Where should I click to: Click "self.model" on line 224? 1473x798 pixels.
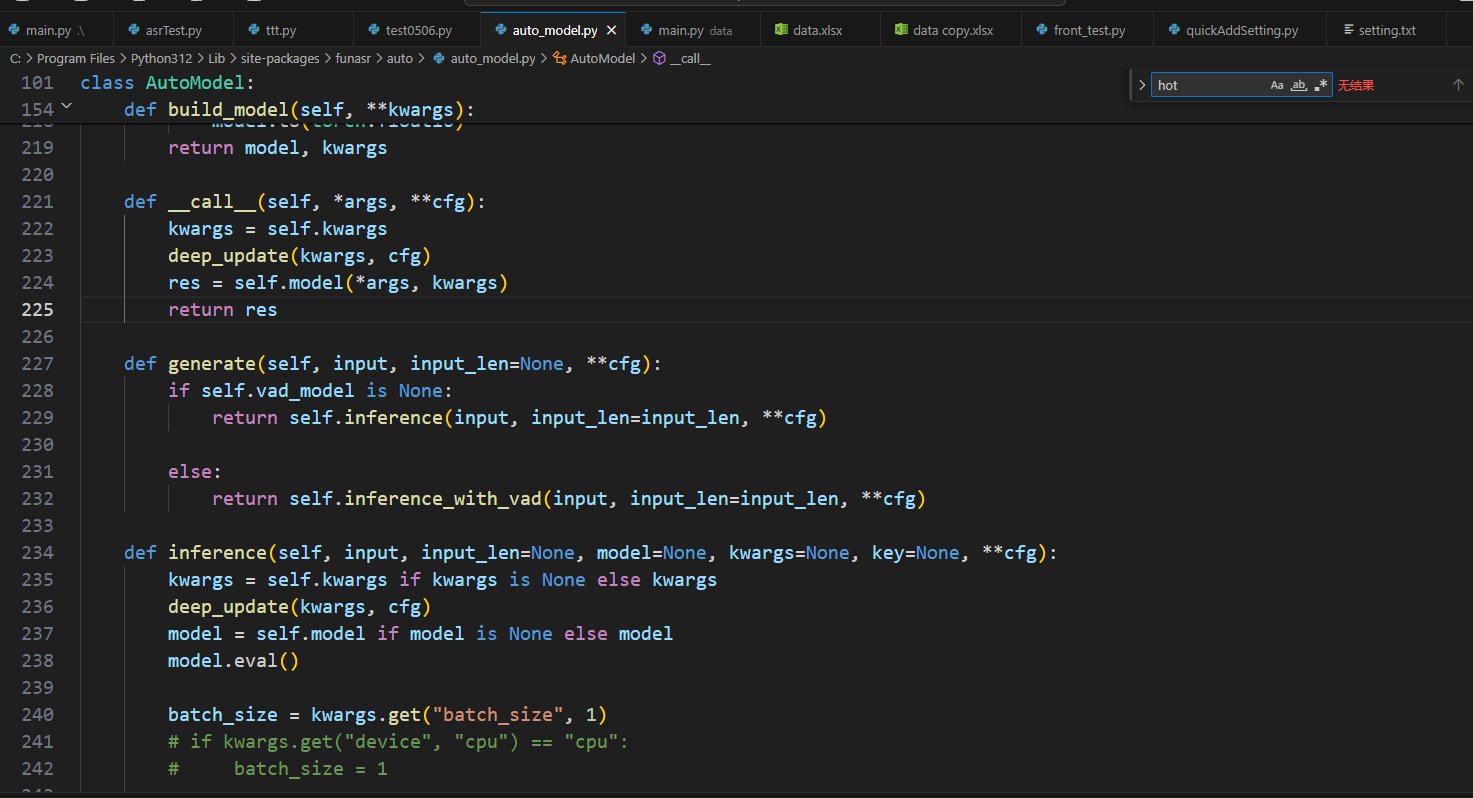coord(289,283)
